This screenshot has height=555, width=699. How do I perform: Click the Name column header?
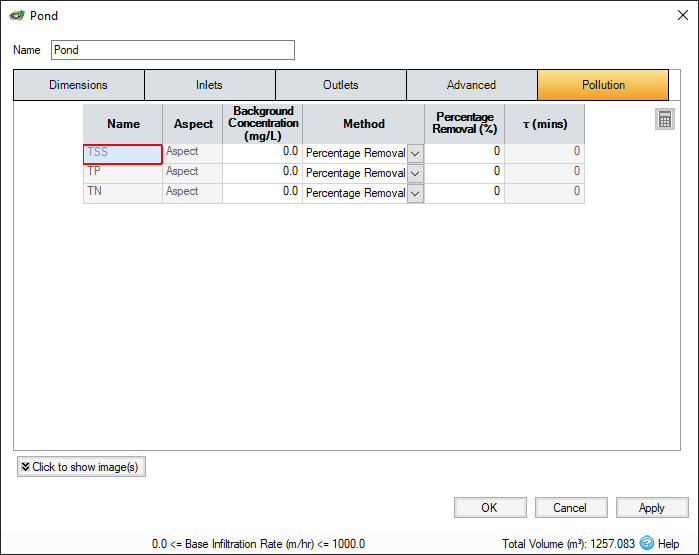[x=123, y=124]
